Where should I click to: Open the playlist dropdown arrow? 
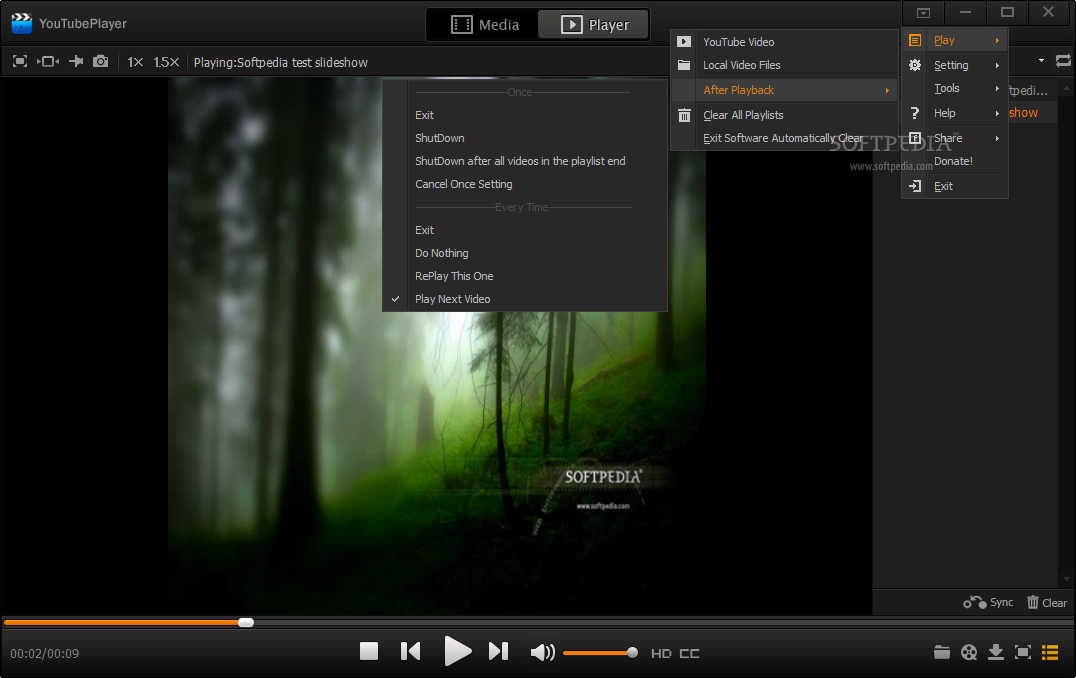pyautogui.click(x=1041, y=61)
